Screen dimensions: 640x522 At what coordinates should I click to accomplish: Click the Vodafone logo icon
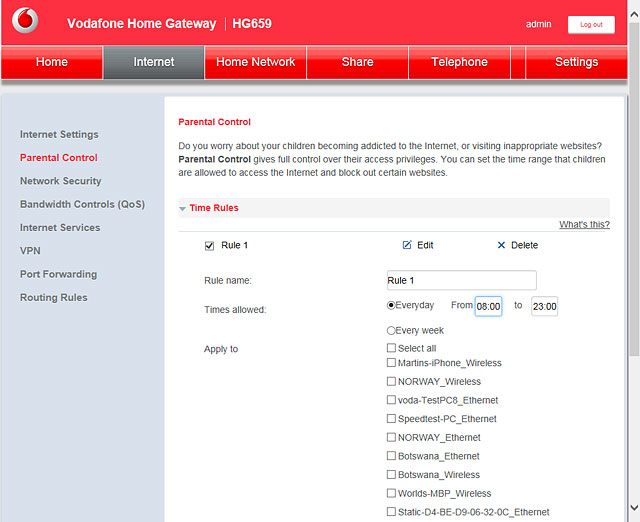pyautogui.click(x=25, y=20)
